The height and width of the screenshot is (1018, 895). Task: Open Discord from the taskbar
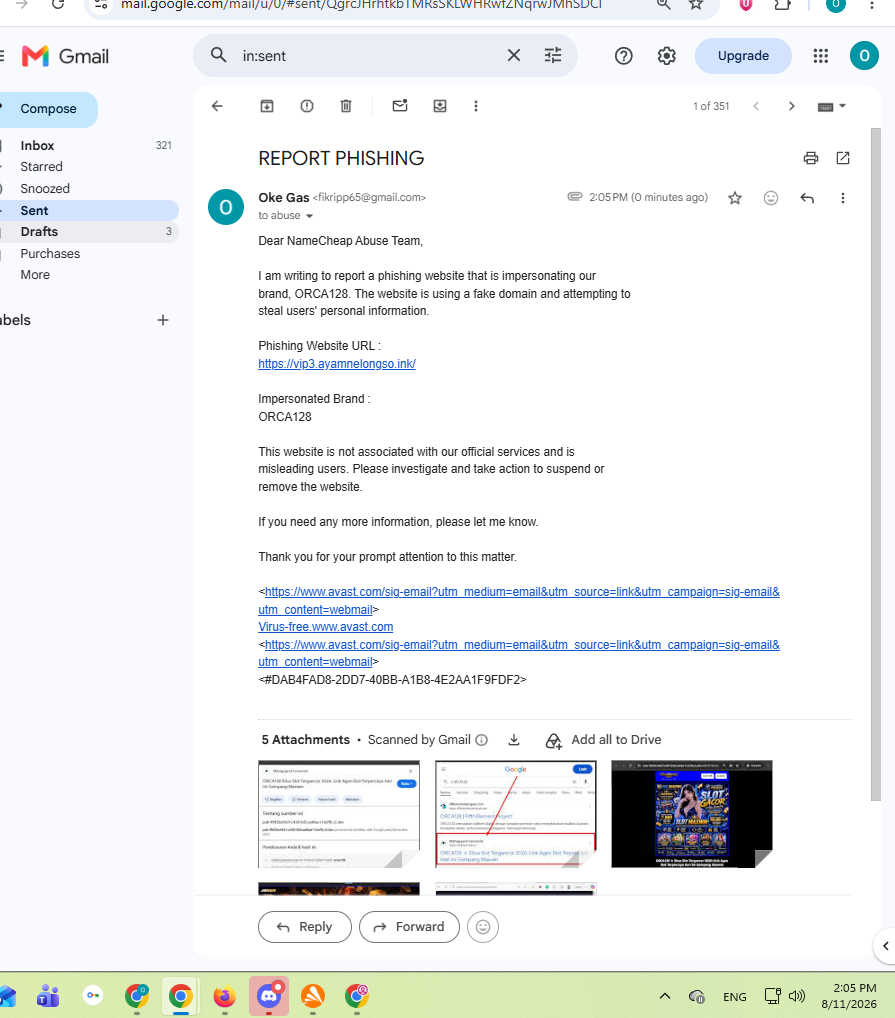click(x=269, y=996)
